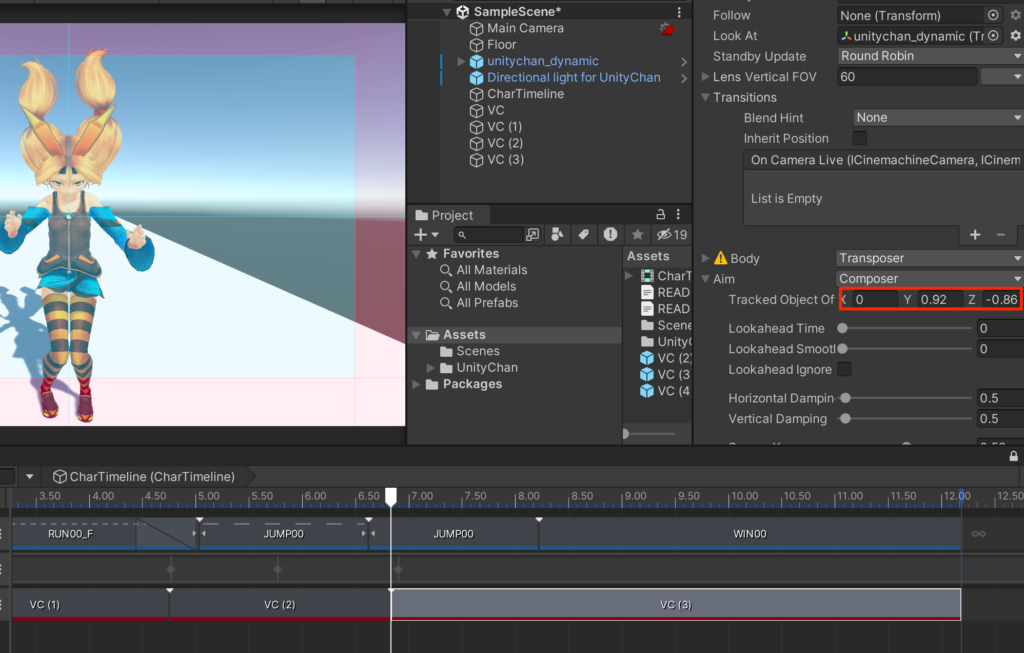Click the VC (2) prefab icon in Assets
The width and height of the screenshot is (1024, 653).
click(x=647, y=358)
